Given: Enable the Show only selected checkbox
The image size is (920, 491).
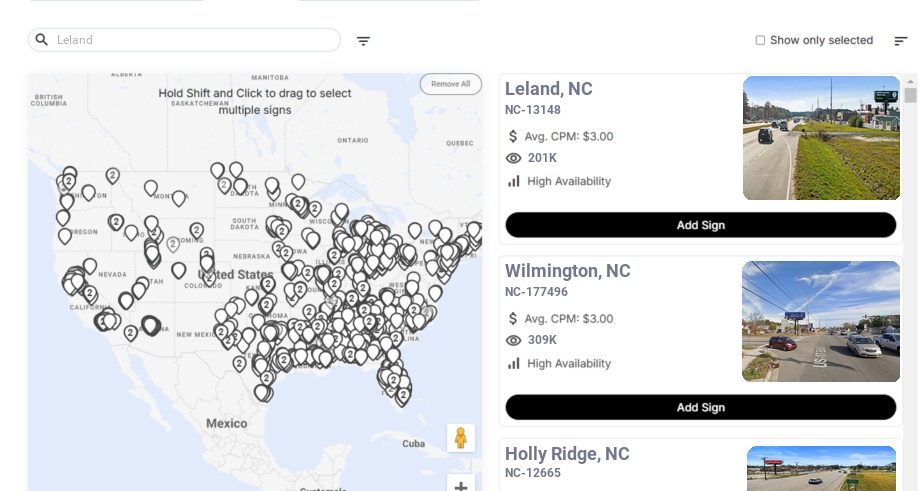Looking at the screenshot, I should (760, 40).
